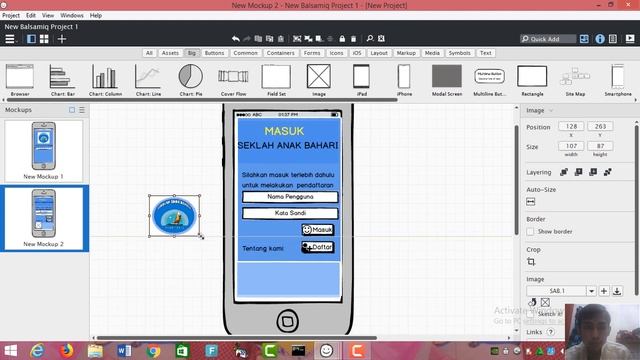Pick the Chart: Column control

pos(105,80)
